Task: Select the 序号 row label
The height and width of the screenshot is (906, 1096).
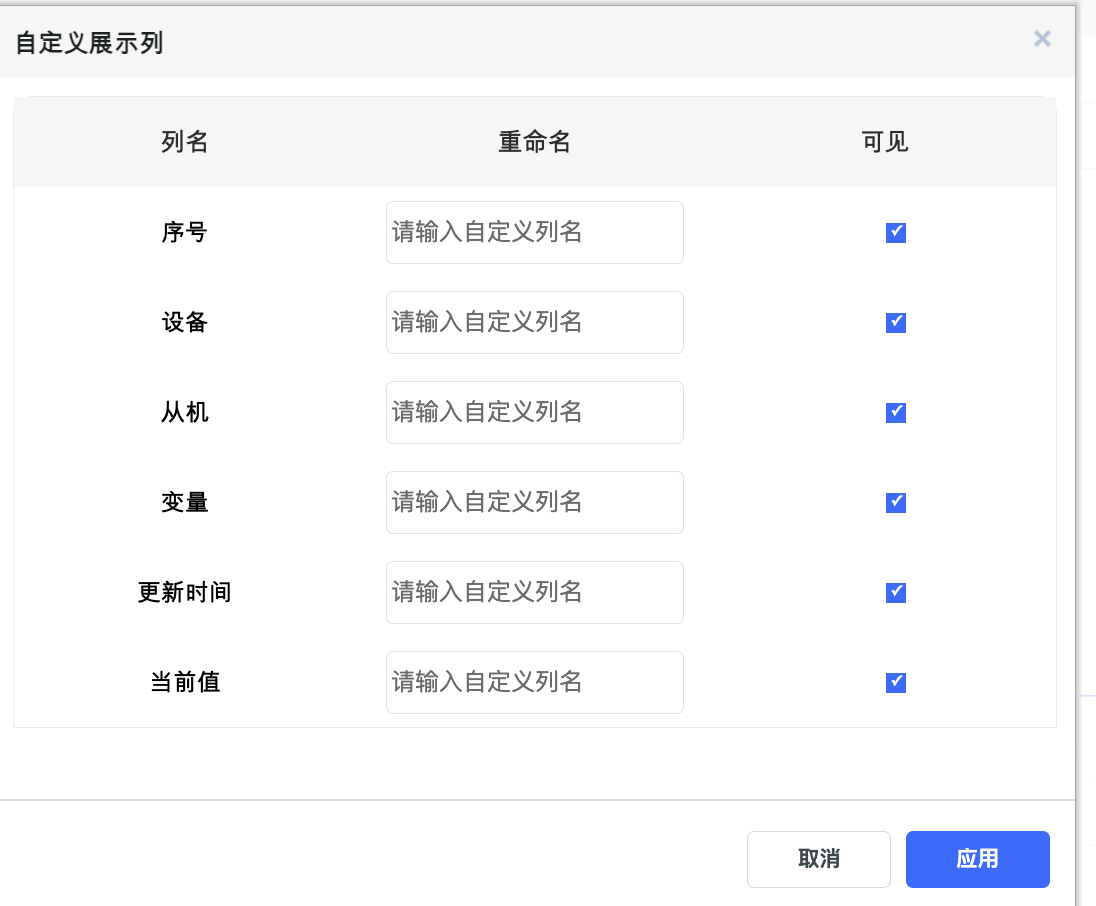Action: tap(185, 232)
